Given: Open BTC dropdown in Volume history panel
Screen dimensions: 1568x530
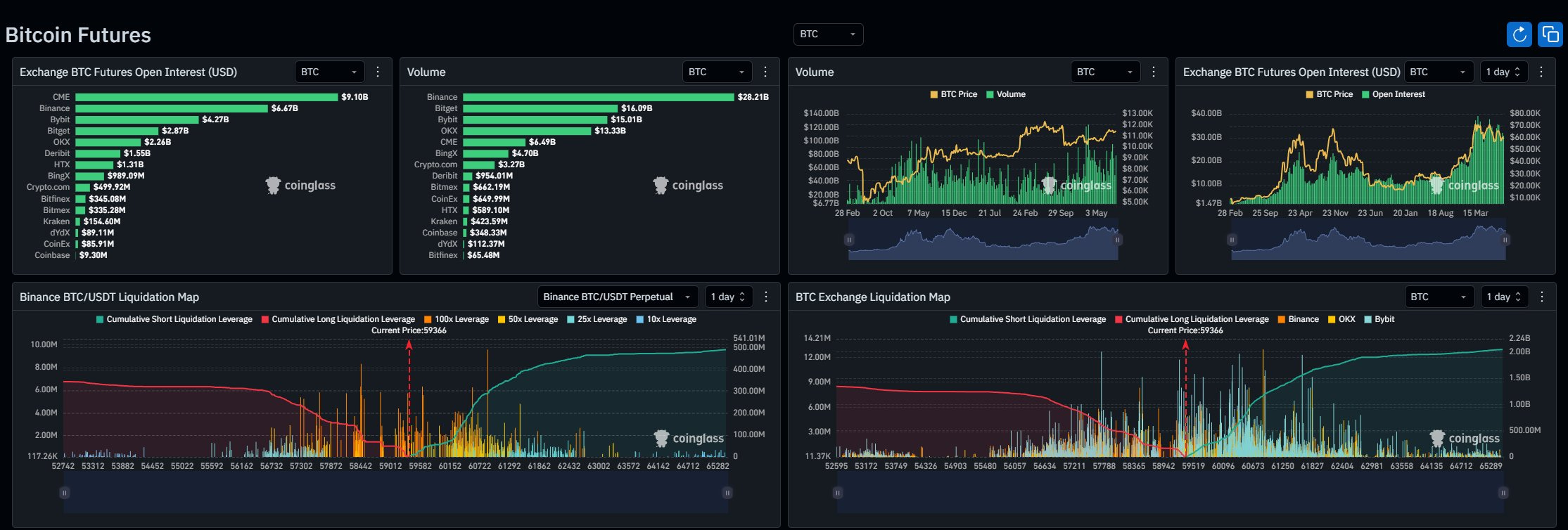Looking at the screenshot, I should [x=1105, y=72].
